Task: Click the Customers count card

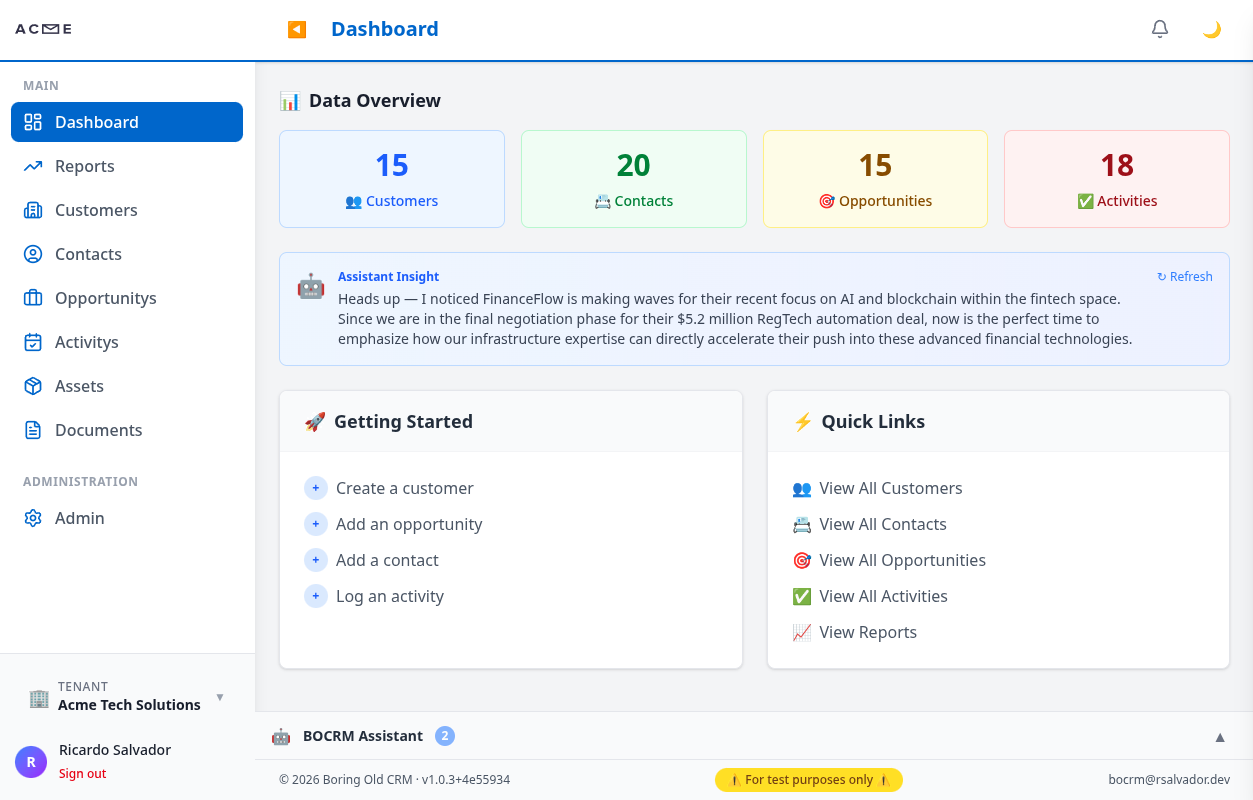Action: pyautogui.click(x=391, y=179)
